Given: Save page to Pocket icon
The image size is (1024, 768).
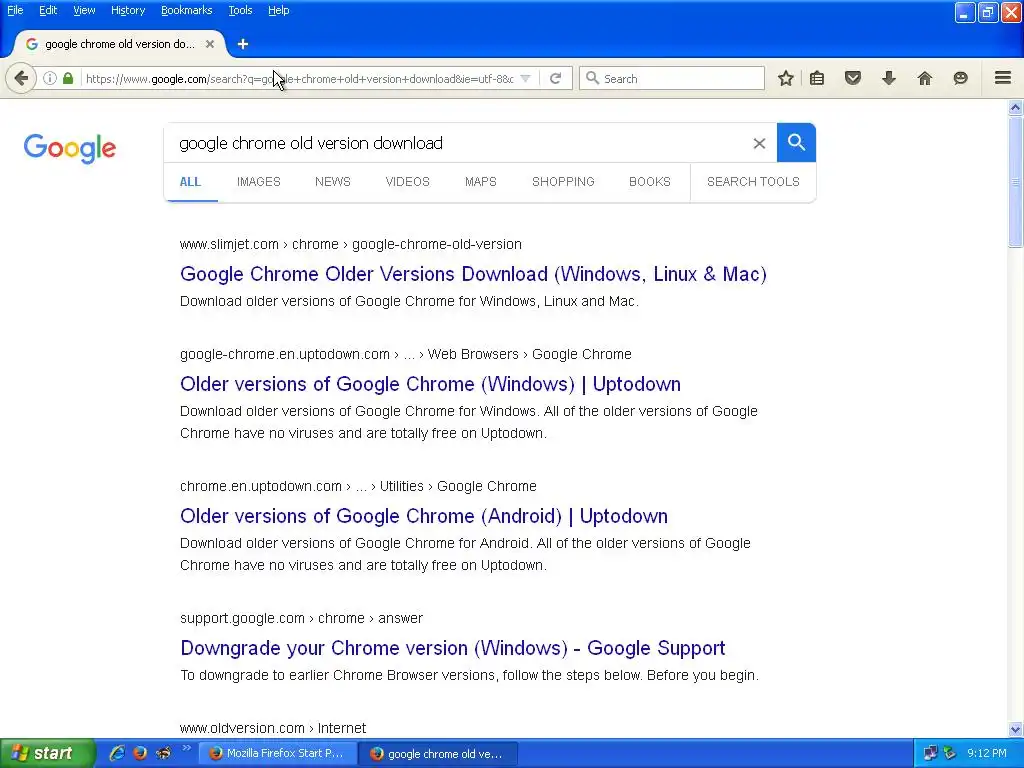Looking at the screenshot, I should [x=853, y=78].
